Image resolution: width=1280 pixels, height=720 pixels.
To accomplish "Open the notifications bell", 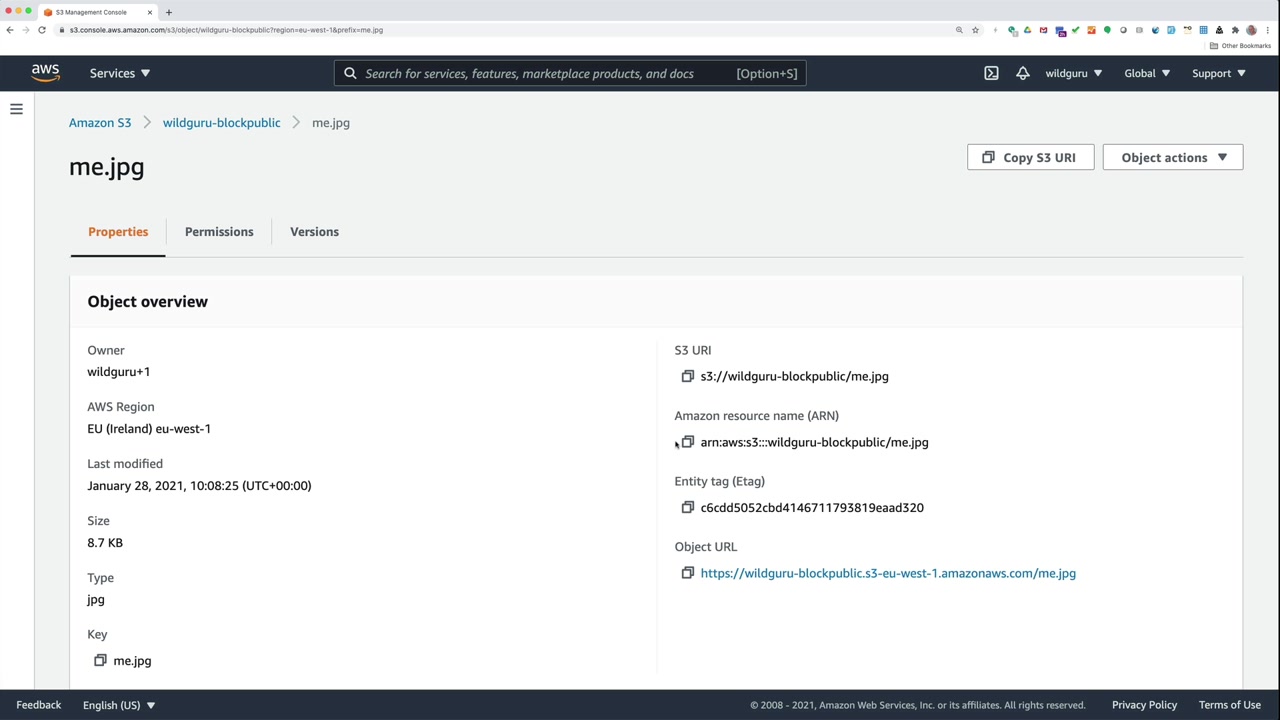I will (x=1022, y=73).
